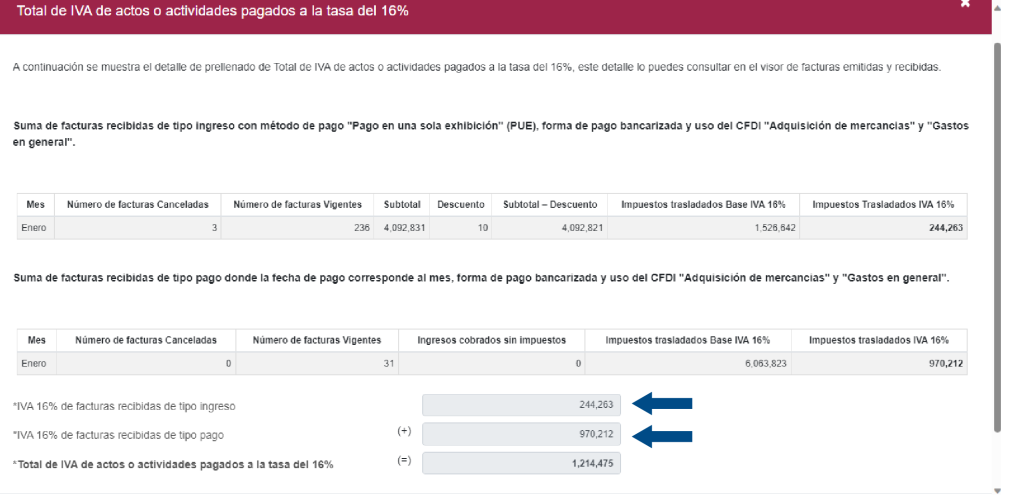Select the 1,214,475 total IVA field
The width and height of the screenshot is (1024, 497).
[522, 463]
